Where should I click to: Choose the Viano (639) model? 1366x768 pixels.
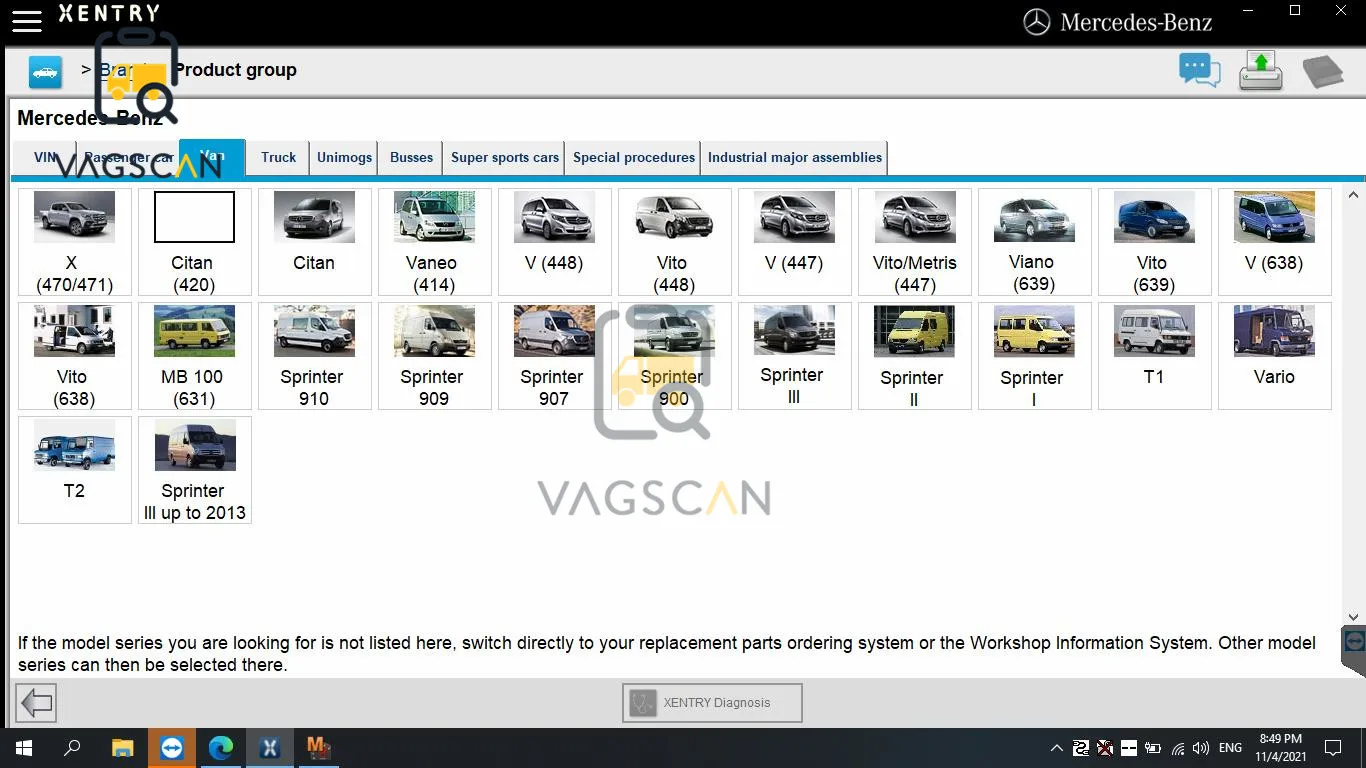point(1035,242)
